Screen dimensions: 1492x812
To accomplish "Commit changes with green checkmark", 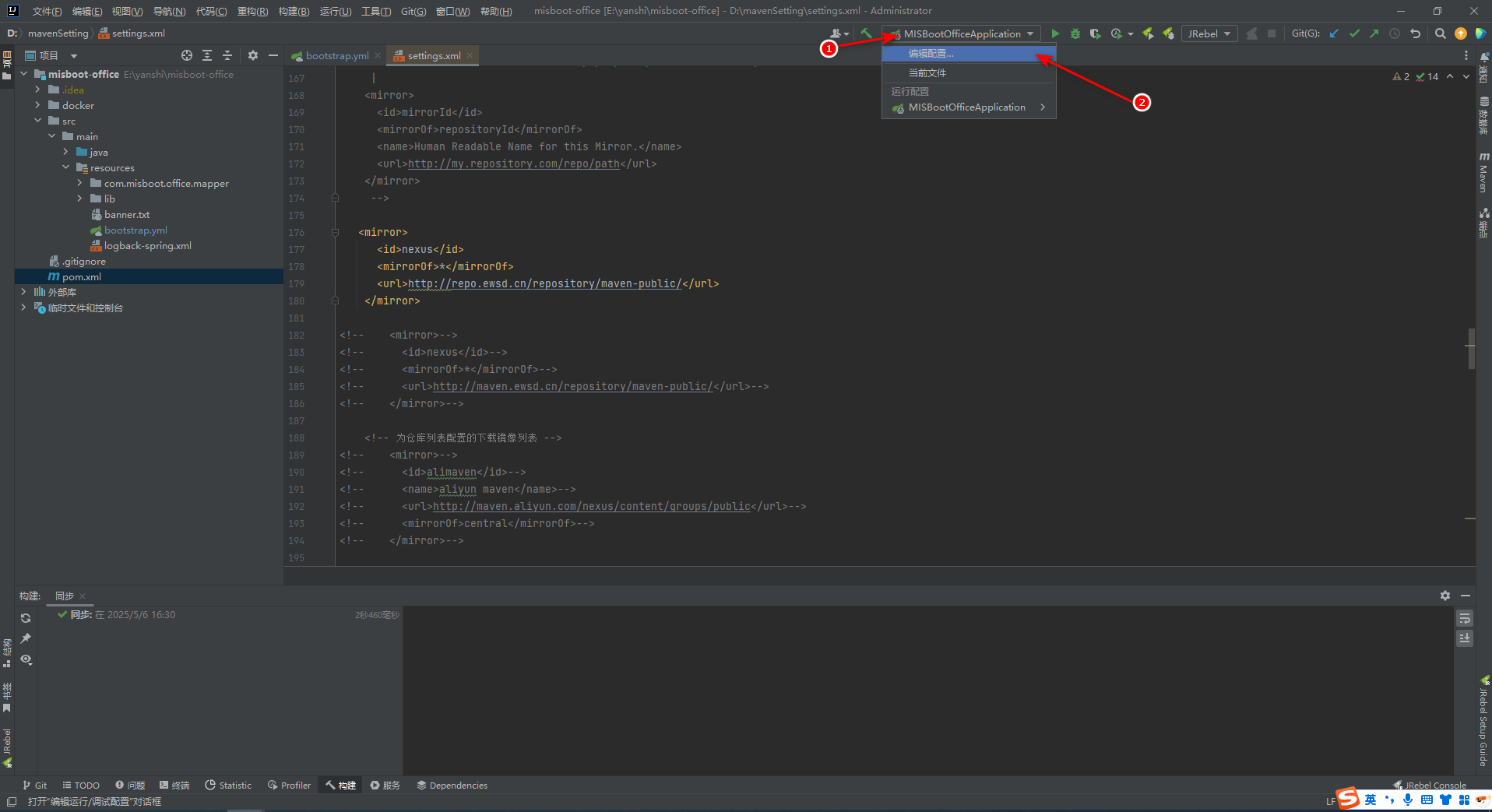I will 1354,33.
